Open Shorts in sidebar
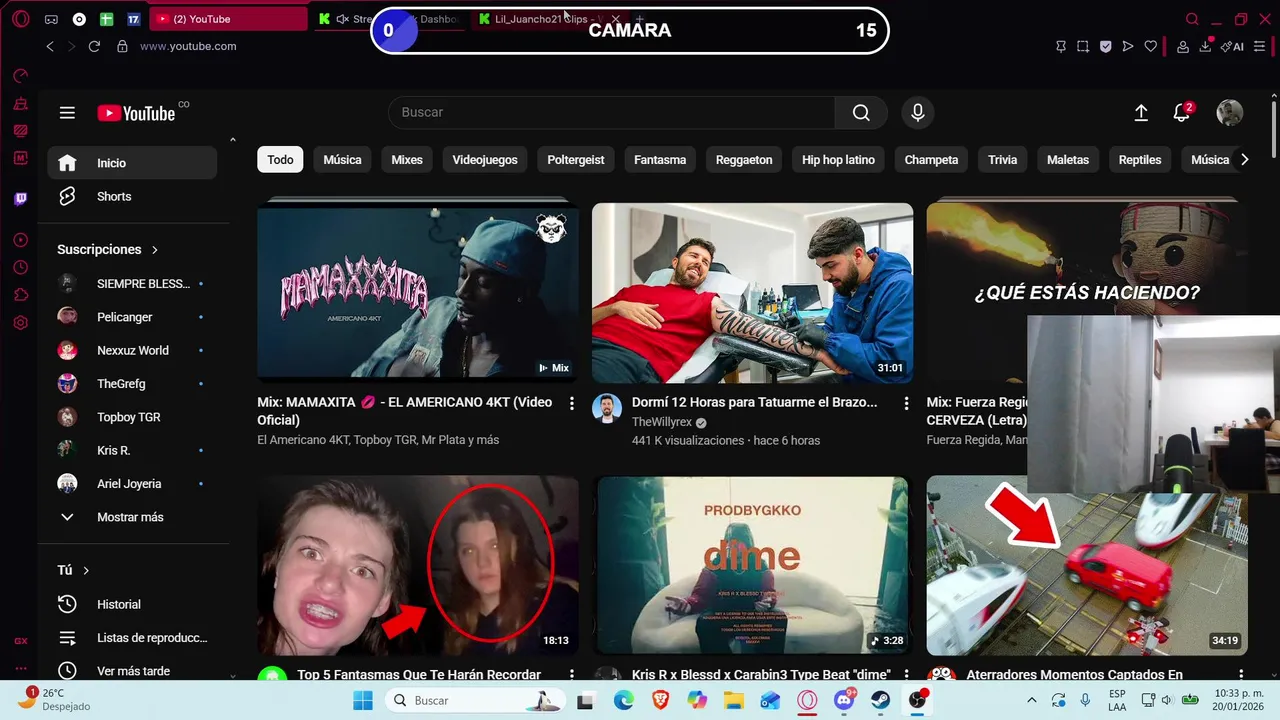 [x=132, y=197]
